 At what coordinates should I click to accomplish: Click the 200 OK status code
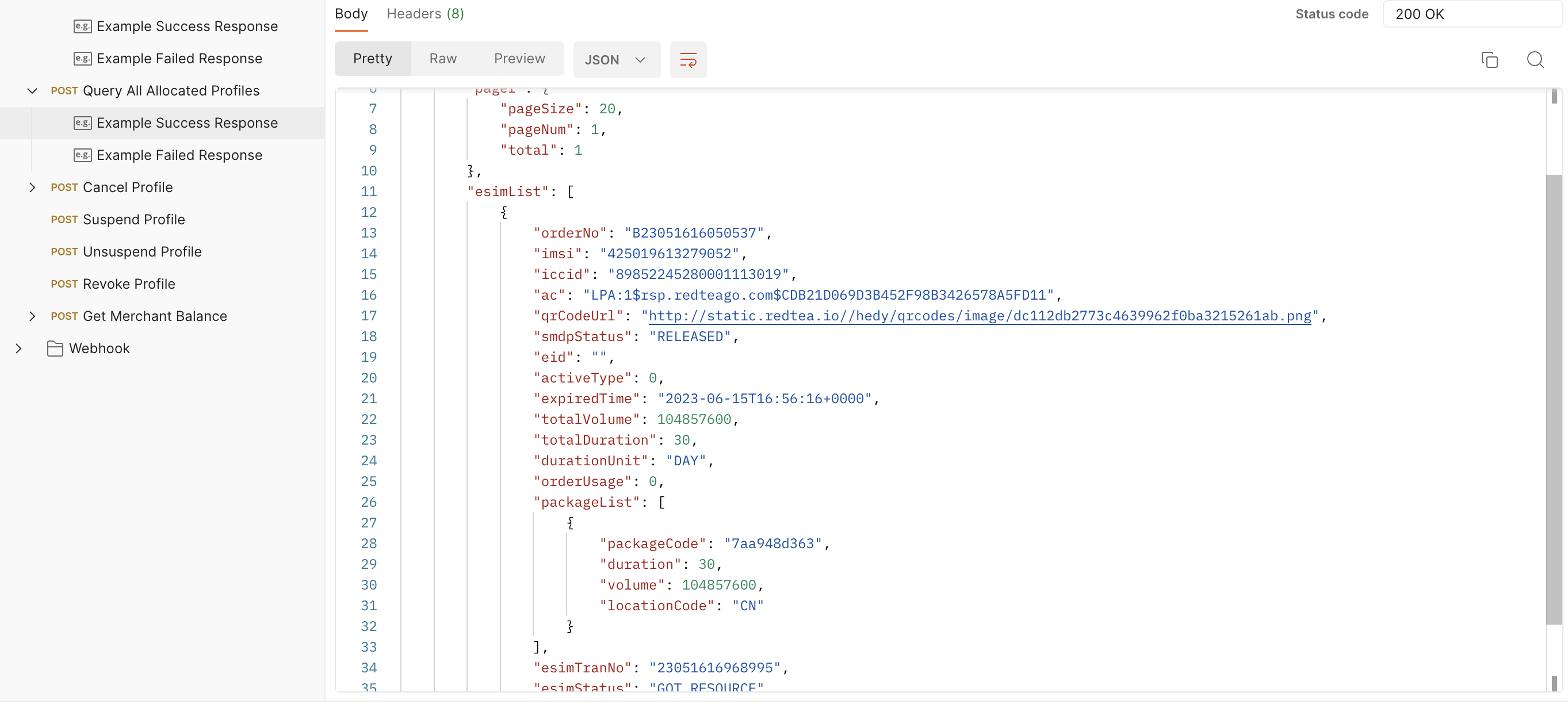point(1420,13)
